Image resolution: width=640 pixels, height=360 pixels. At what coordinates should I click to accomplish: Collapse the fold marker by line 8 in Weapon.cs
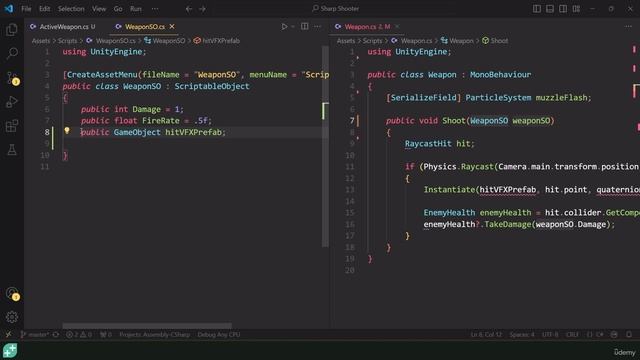[x=358, y=138]
